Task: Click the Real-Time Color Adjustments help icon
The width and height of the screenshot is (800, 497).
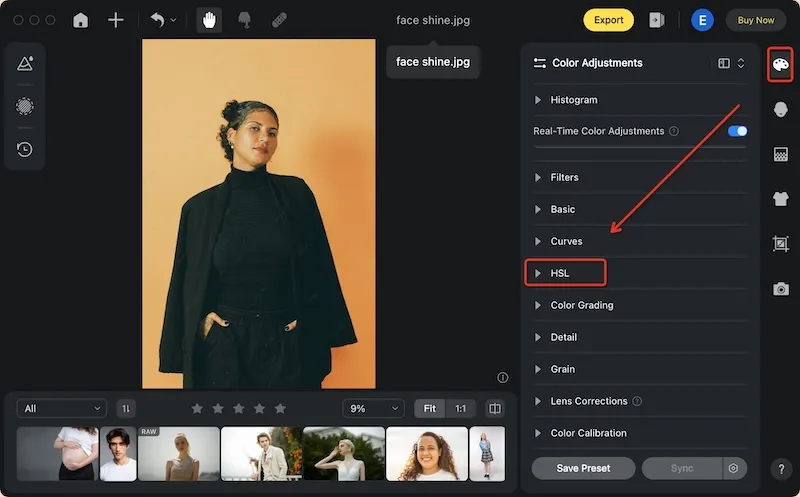Action: point(674,131)
